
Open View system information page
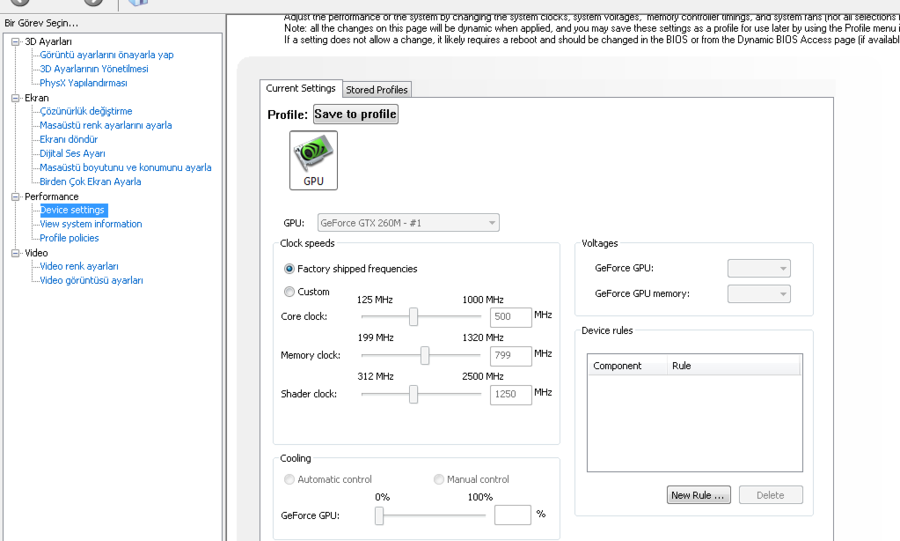[91, 224]
